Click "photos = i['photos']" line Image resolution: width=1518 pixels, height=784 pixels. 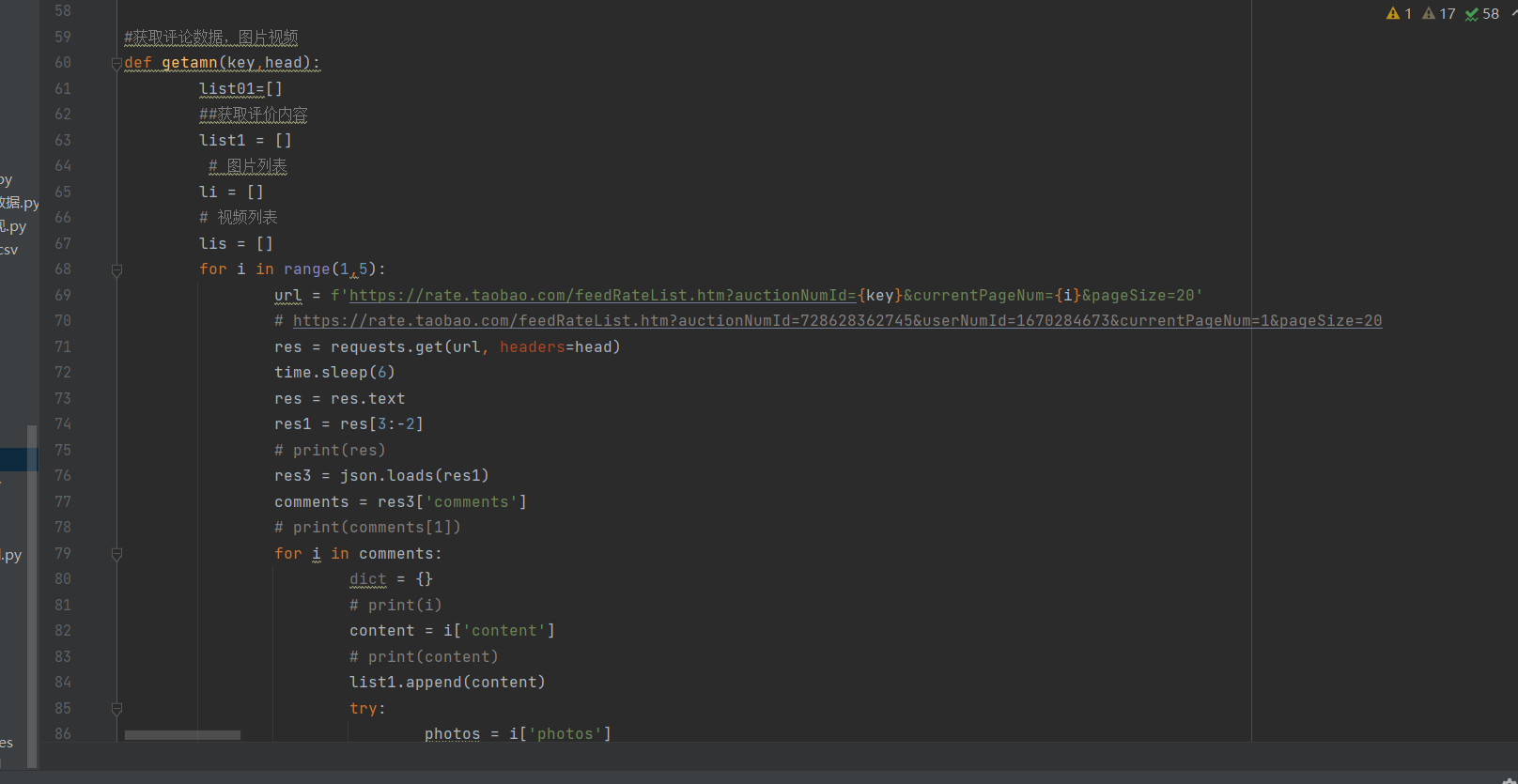click(518, 734)
